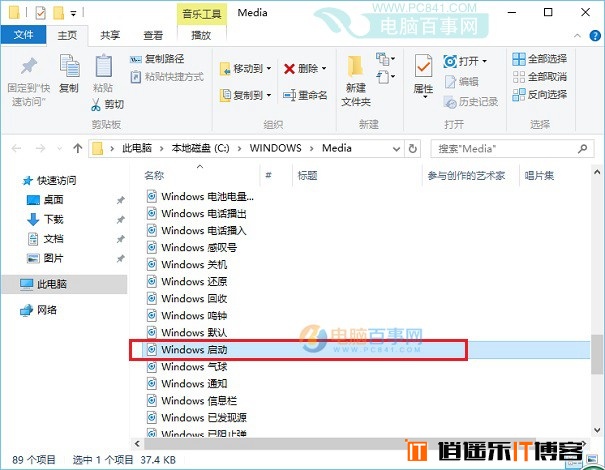
Task: Go forward with the Forward arrow
Action: point(40,149)
